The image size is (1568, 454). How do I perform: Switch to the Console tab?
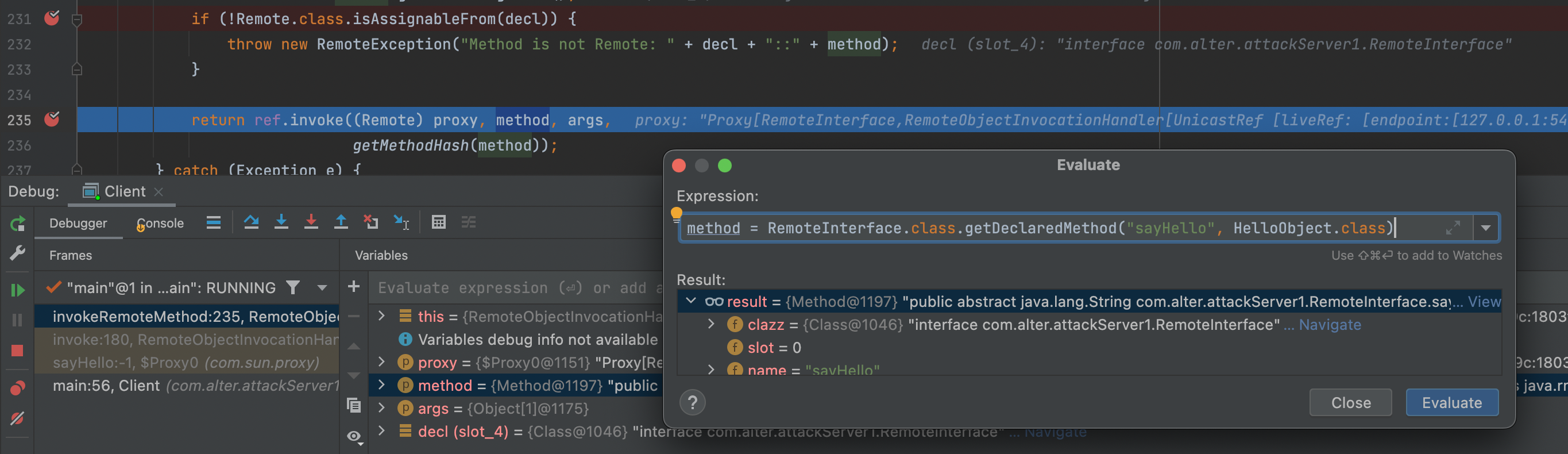coord(160,224)
